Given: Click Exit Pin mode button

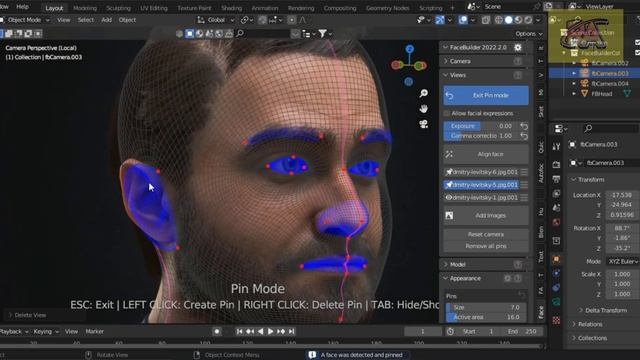Looking at the screenshot, I should coord(486,95).
